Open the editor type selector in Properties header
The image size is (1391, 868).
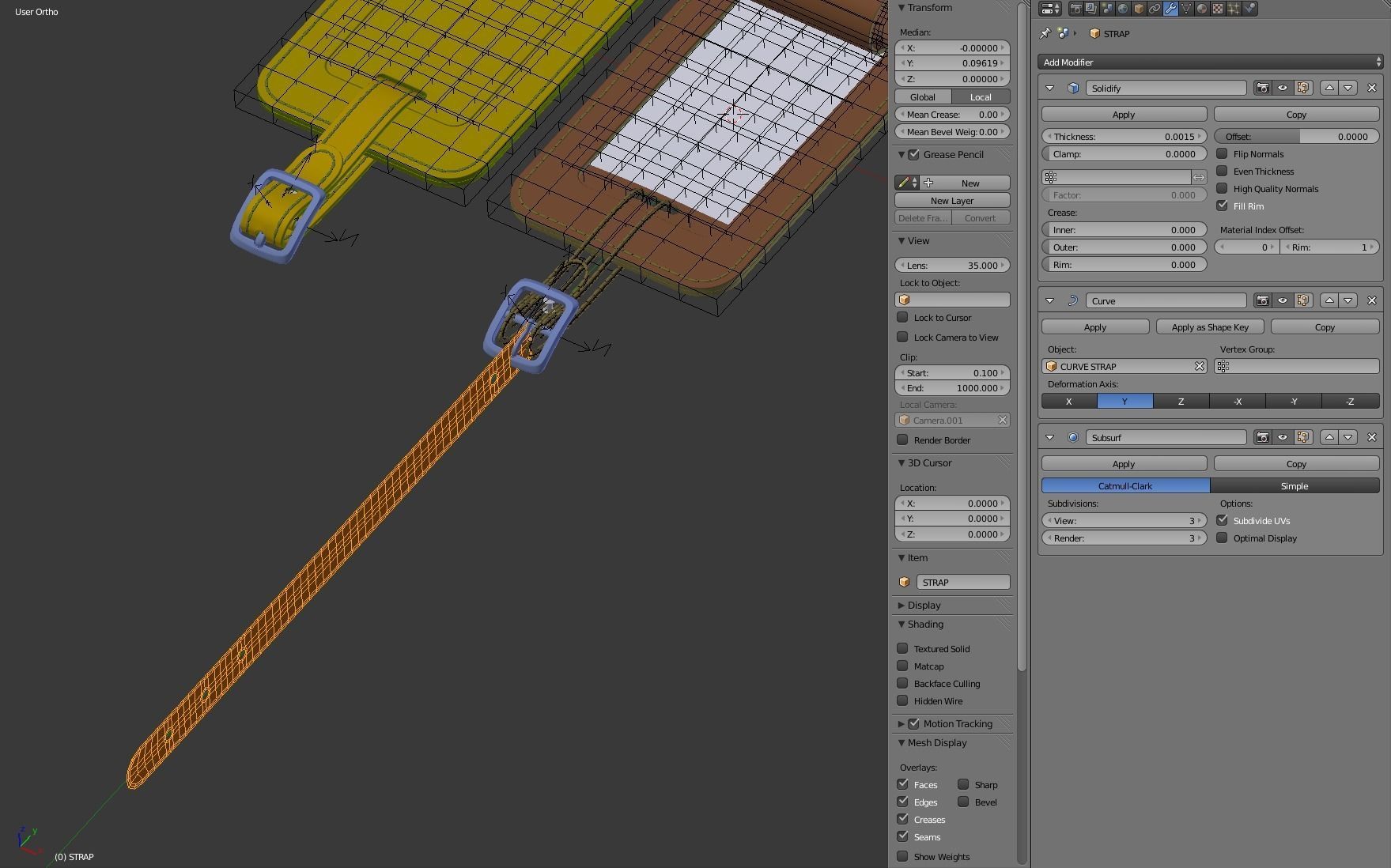(x=1050, y=9)
